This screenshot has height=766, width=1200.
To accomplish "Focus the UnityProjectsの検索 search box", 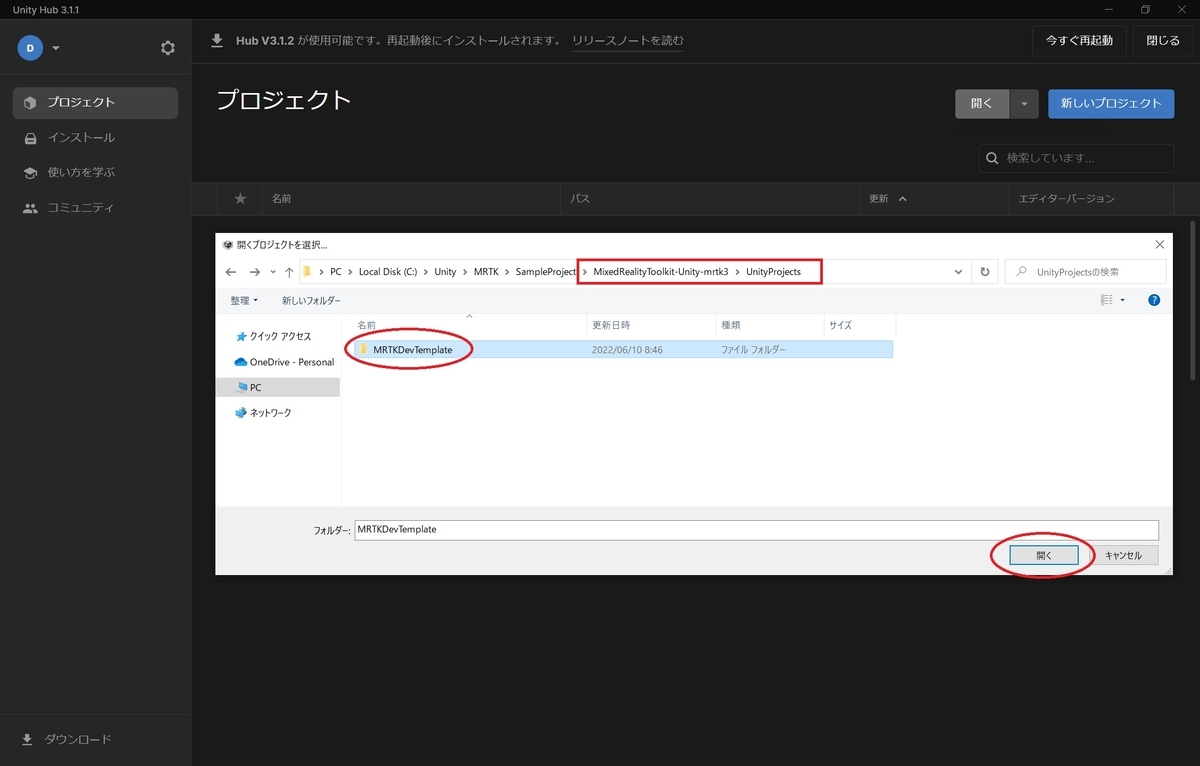I will pos(1085,272).
